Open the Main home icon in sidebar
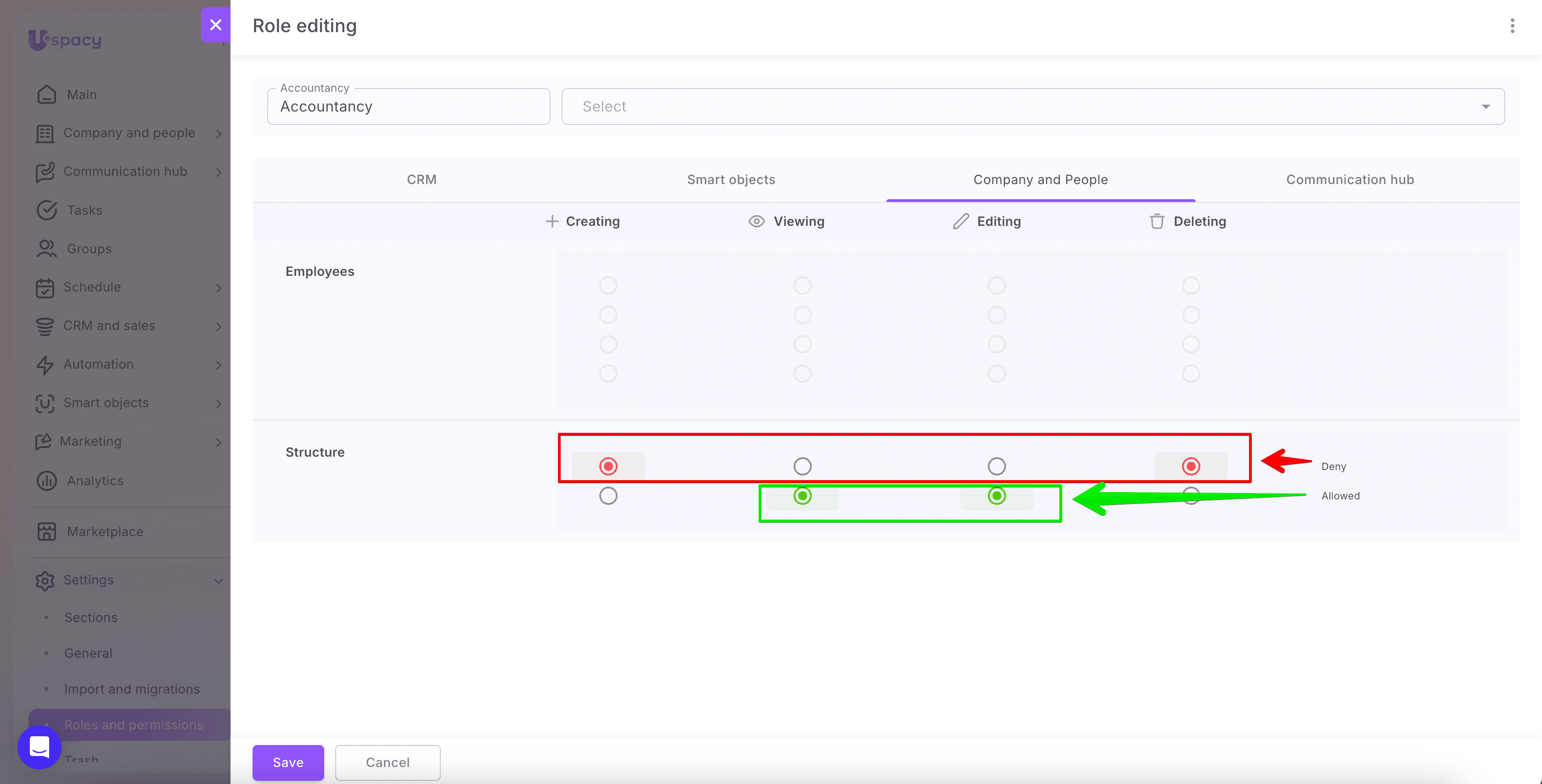Image resolution: width=1542 pixels, height=784 pixels. pyautogui.click(x=47, y=95)
